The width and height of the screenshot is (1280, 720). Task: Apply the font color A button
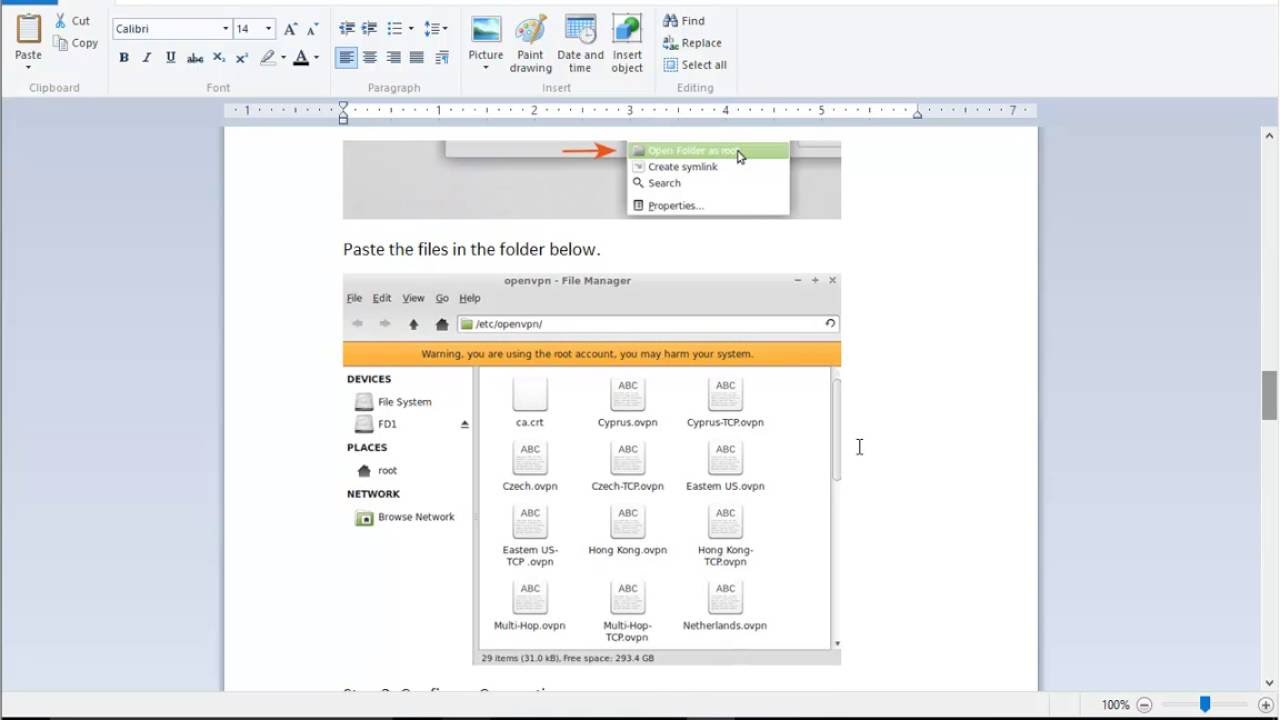coord(301,58)
